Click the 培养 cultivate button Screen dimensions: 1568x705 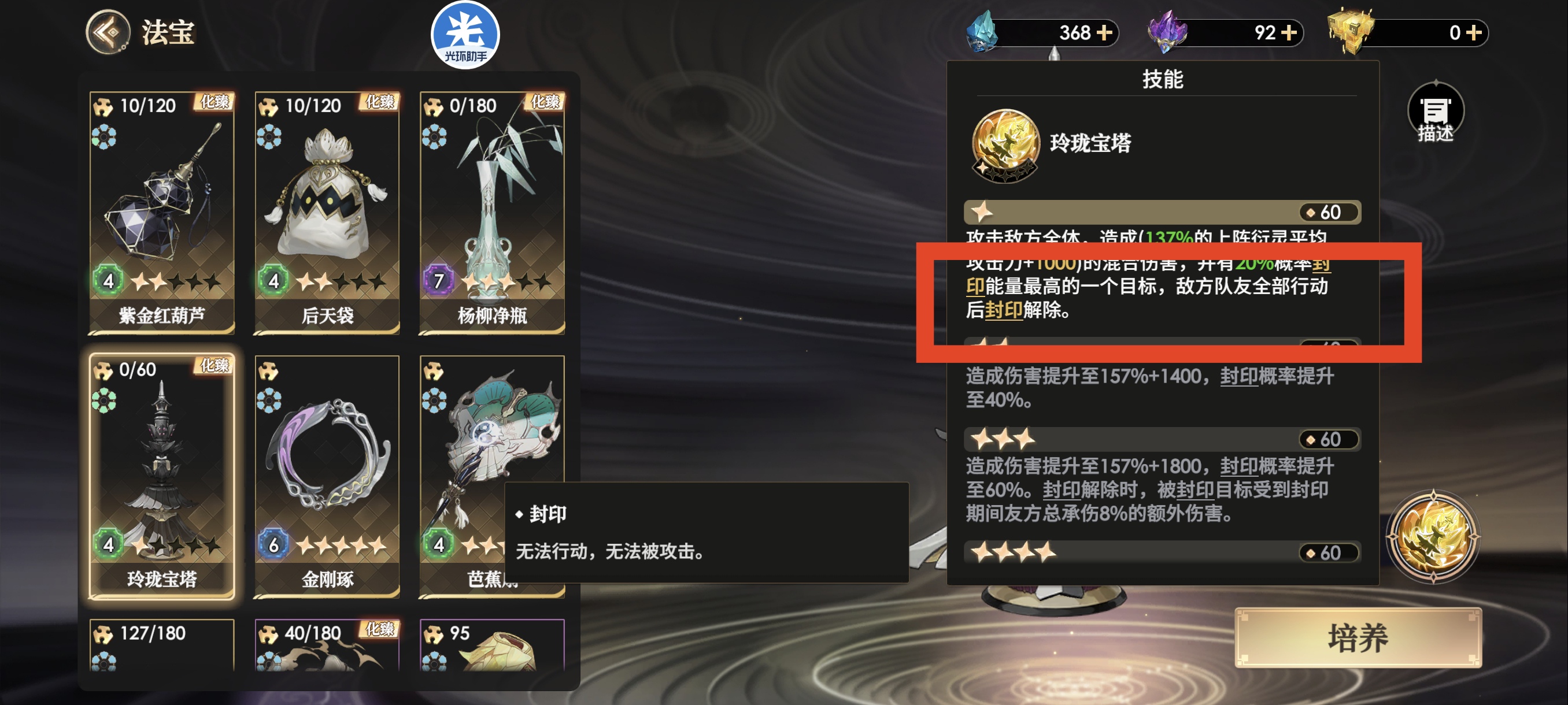pyautogui.click(x=1358, y=637)
